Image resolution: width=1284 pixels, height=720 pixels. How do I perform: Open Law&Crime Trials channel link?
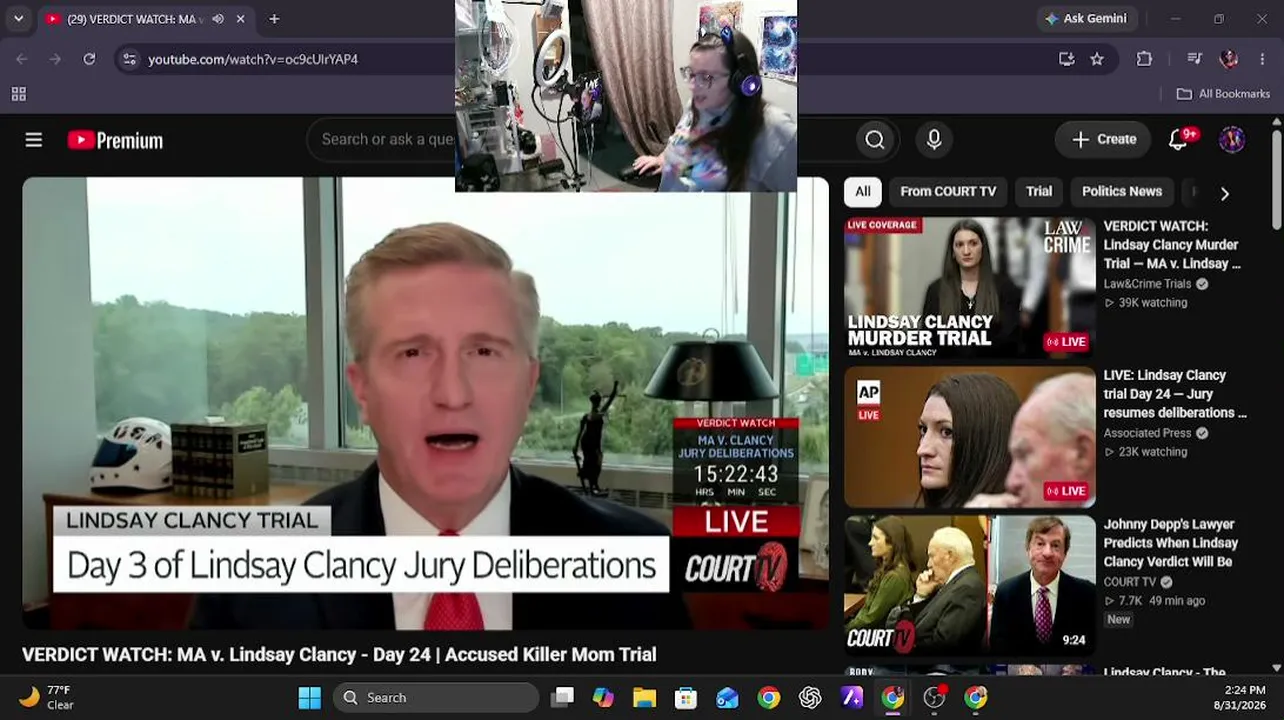pos(1147,284)
